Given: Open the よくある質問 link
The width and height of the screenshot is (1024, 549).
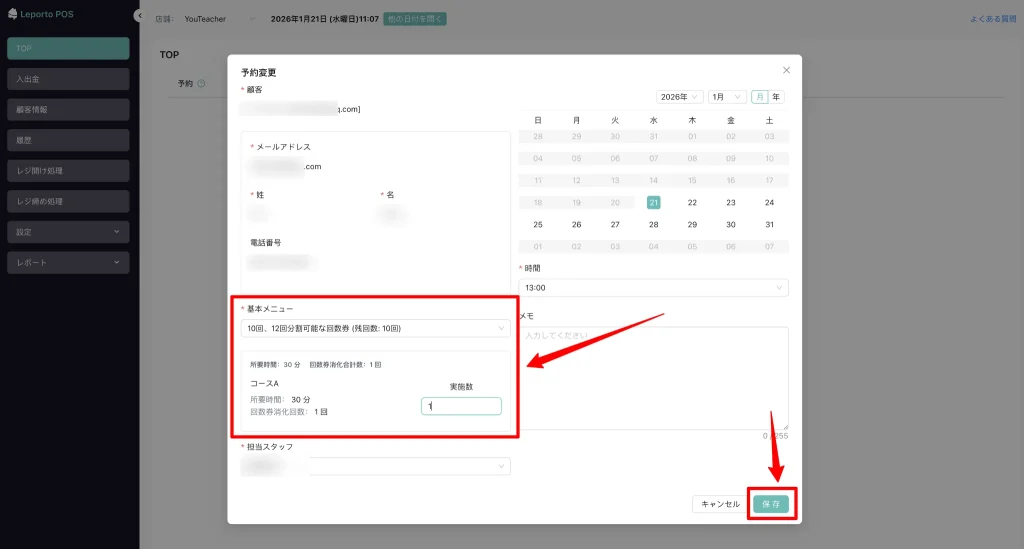Looking at the screenshot, I should tap(993, 19).
